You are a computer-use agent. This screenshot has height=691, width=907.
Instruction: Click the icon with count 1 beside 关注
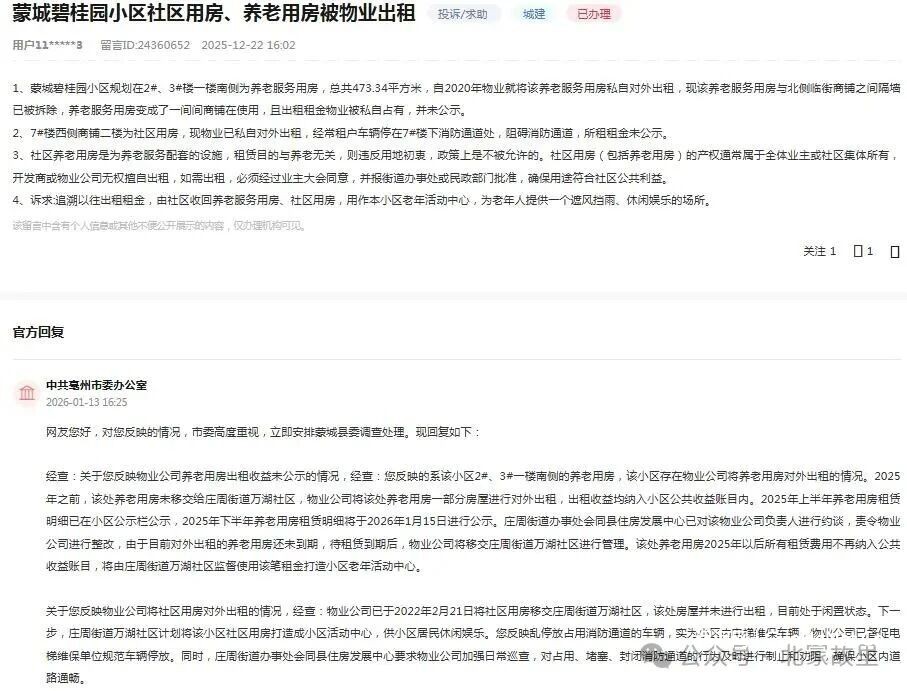863,251
